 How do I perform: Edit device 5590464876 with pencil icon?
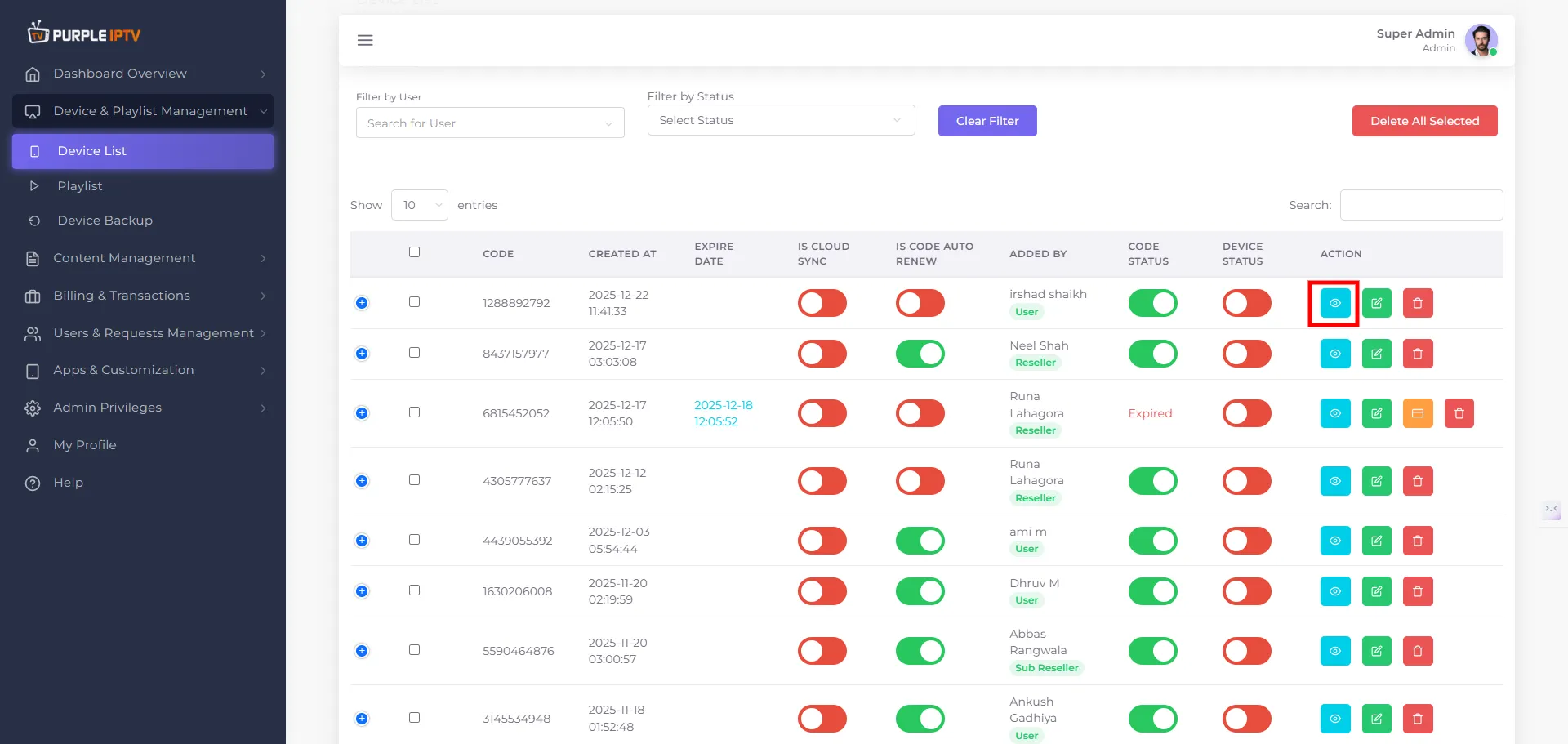coord(1377,651)
